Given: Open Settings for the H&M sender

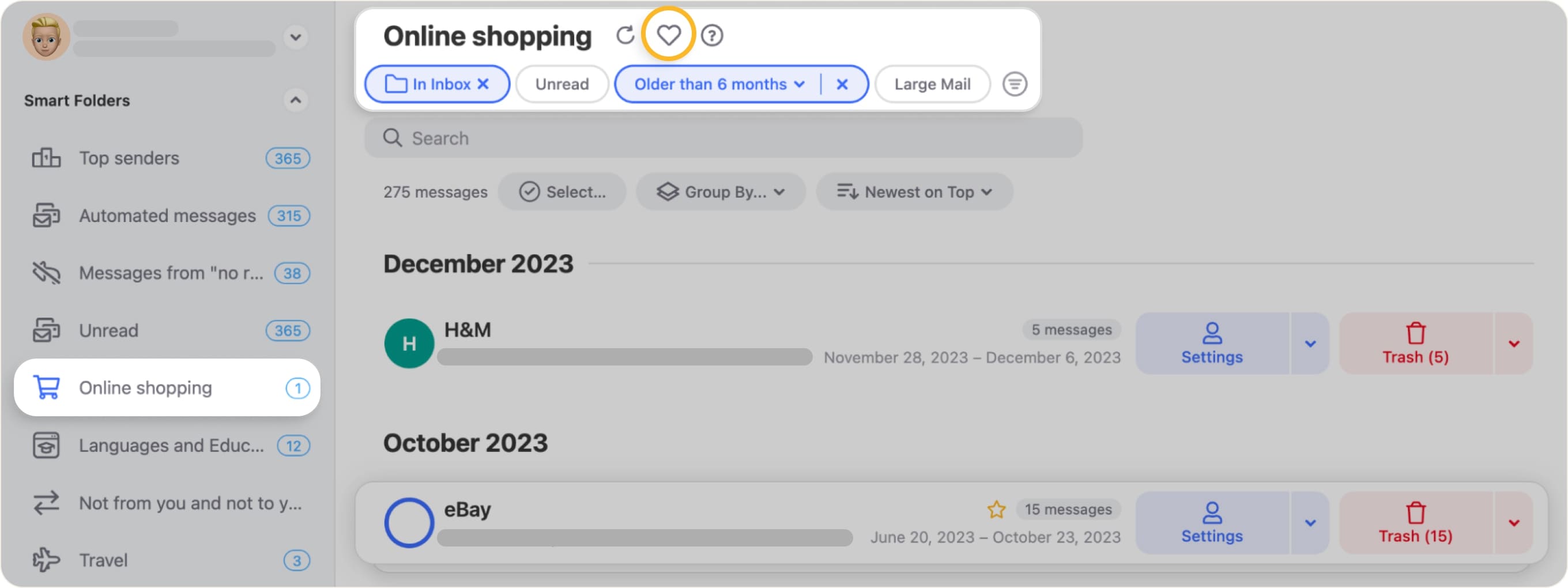Looking at the screenshot, I should (1212, 342).
